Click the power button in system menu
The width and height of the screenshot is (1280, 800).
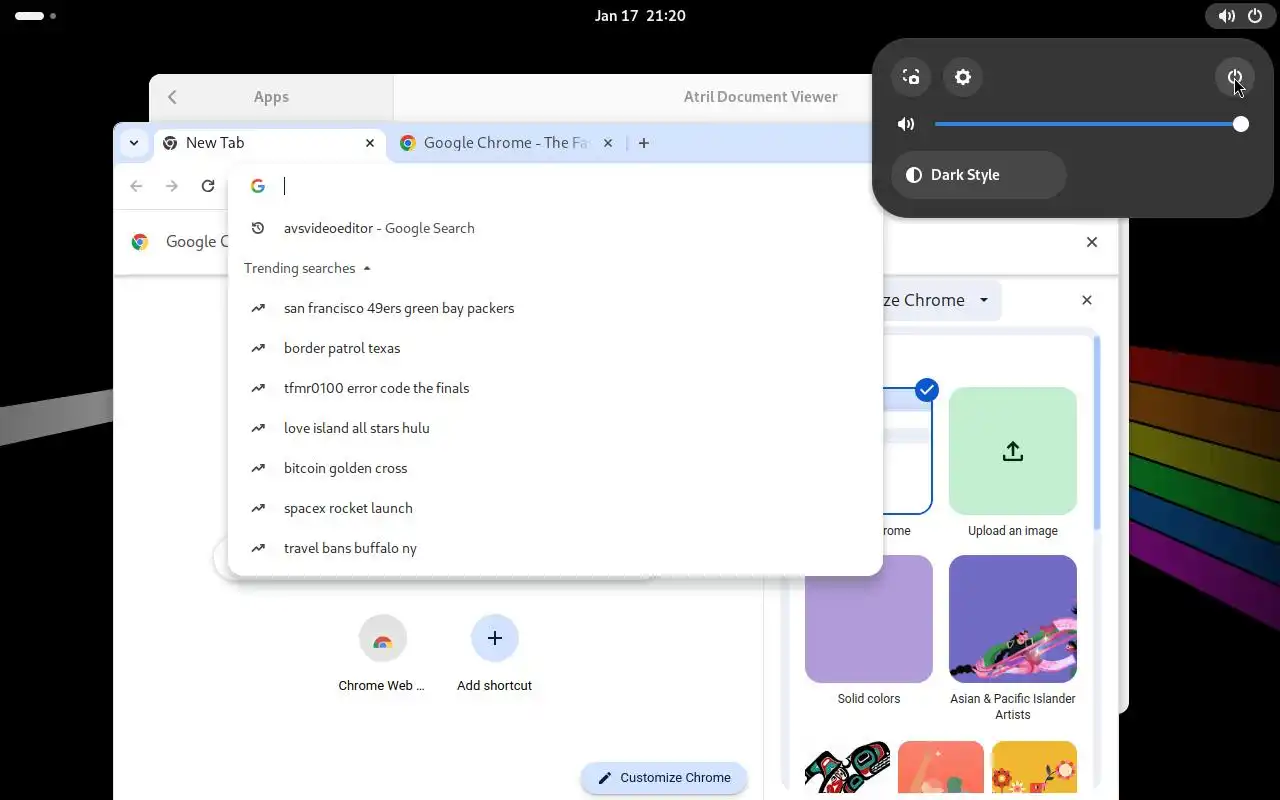[x=1235, y=77]
